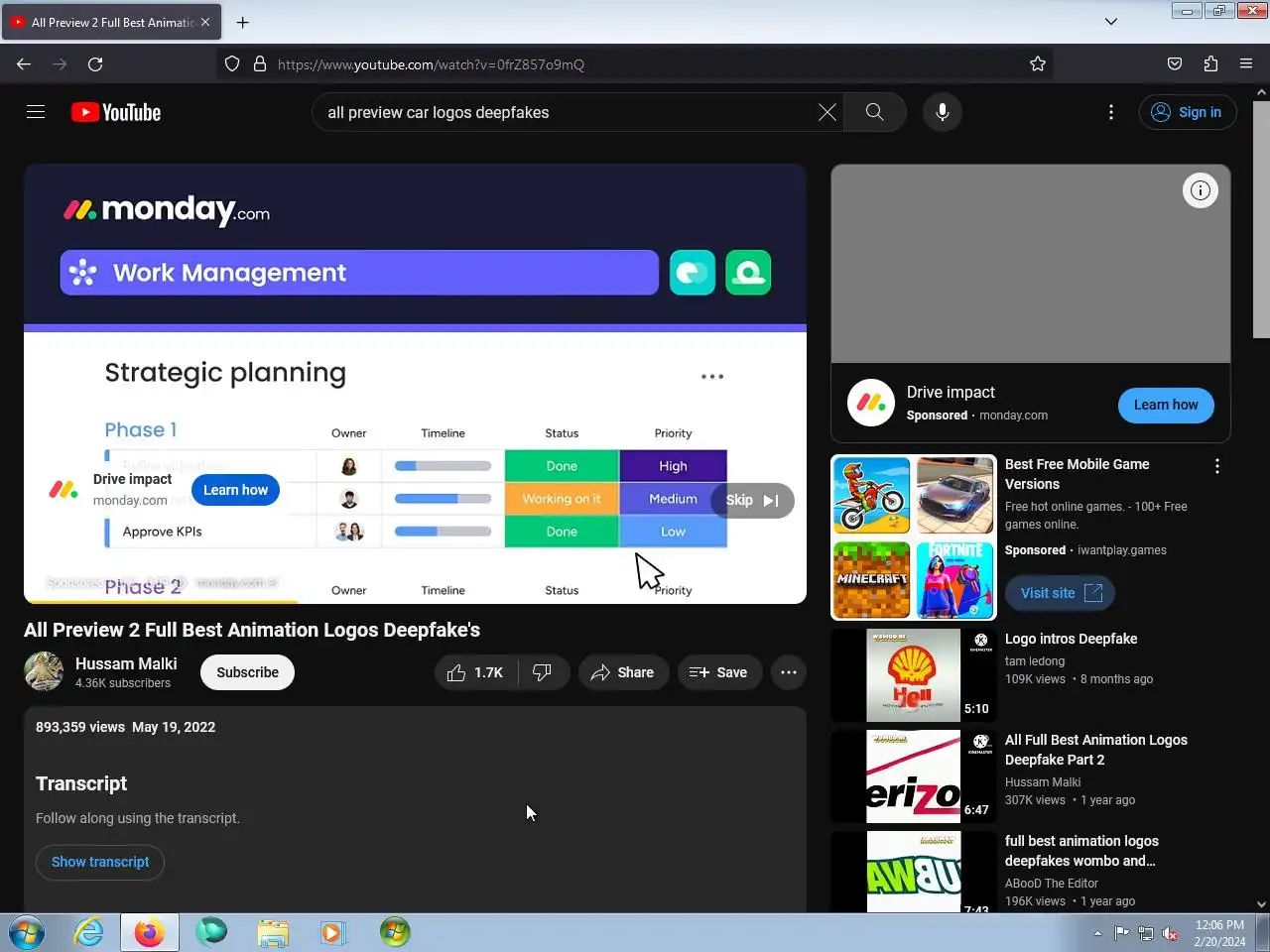This screenshot has height=952, width=1270.
Task: Bookmark this page with the star icon
Action: (1038, 64)
